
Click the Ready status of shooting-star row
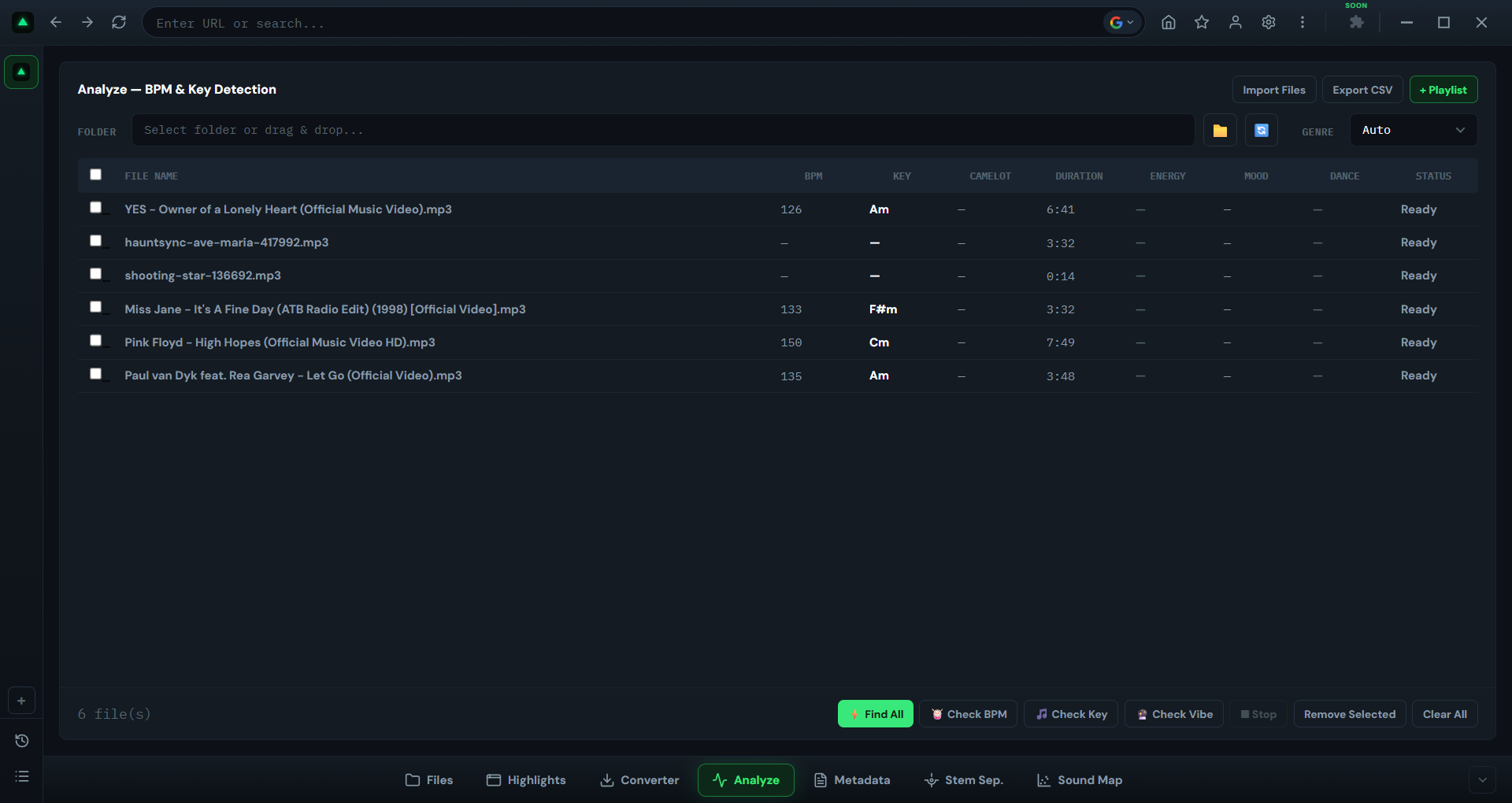[x=1419, y=276]
